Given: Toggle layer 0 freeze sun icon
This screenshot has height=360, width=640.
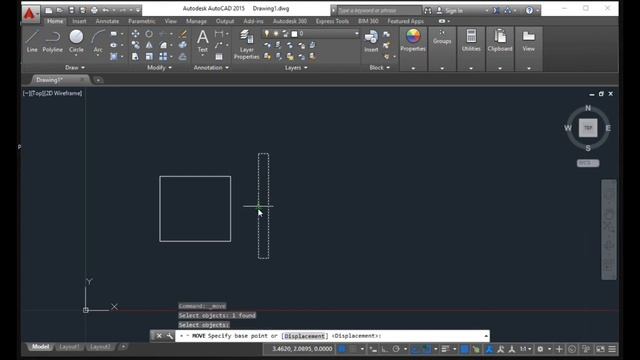Looking at the screenshot, I should 276,33.
